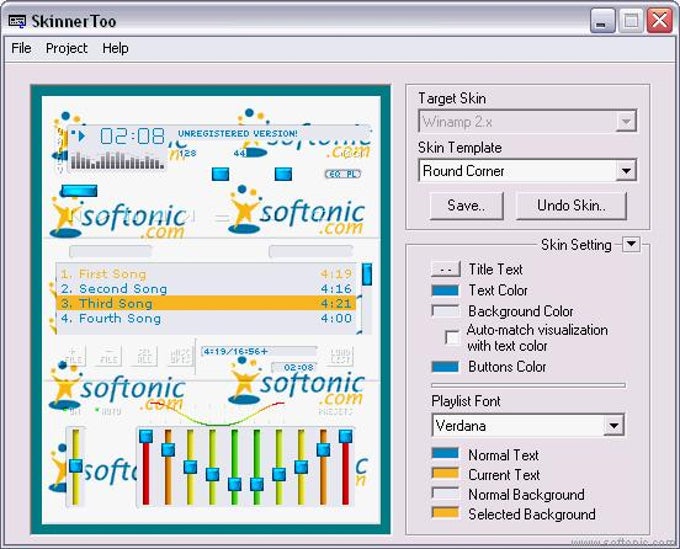Screen dimensions: 680x549
Task: Close the SkinnerToo window
Action: (659, 21)
